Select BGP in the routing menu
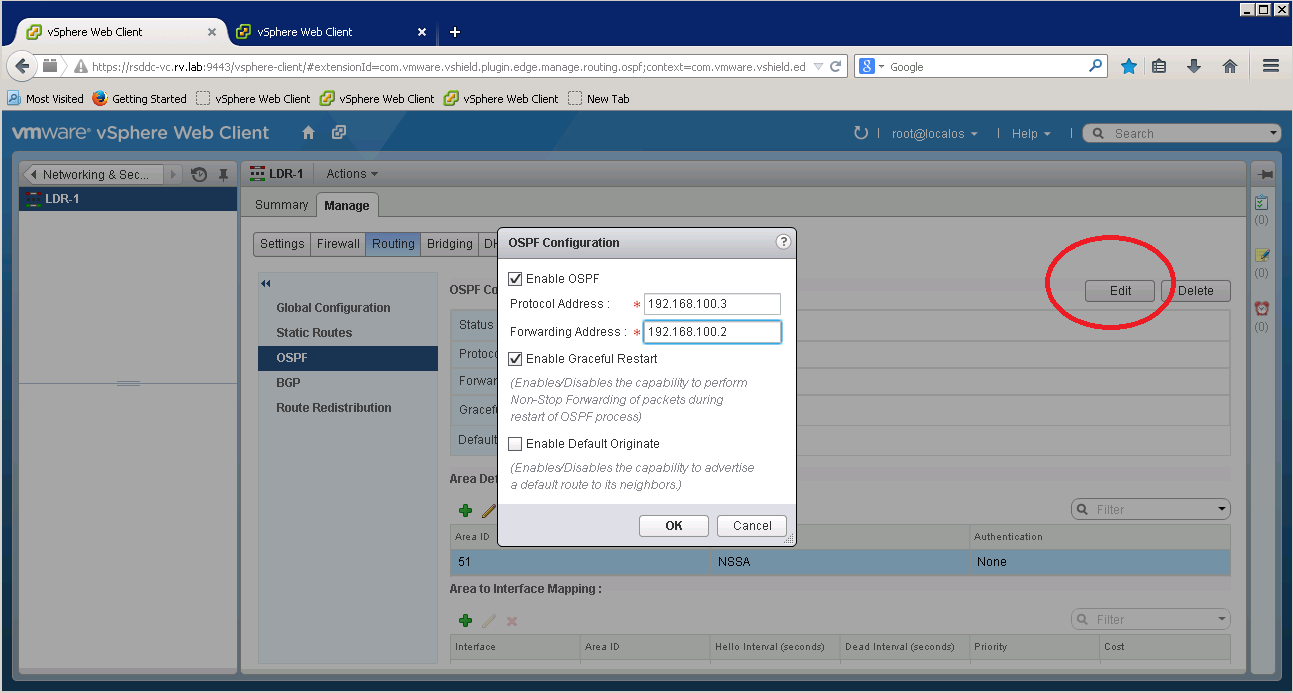 (288, 383)
